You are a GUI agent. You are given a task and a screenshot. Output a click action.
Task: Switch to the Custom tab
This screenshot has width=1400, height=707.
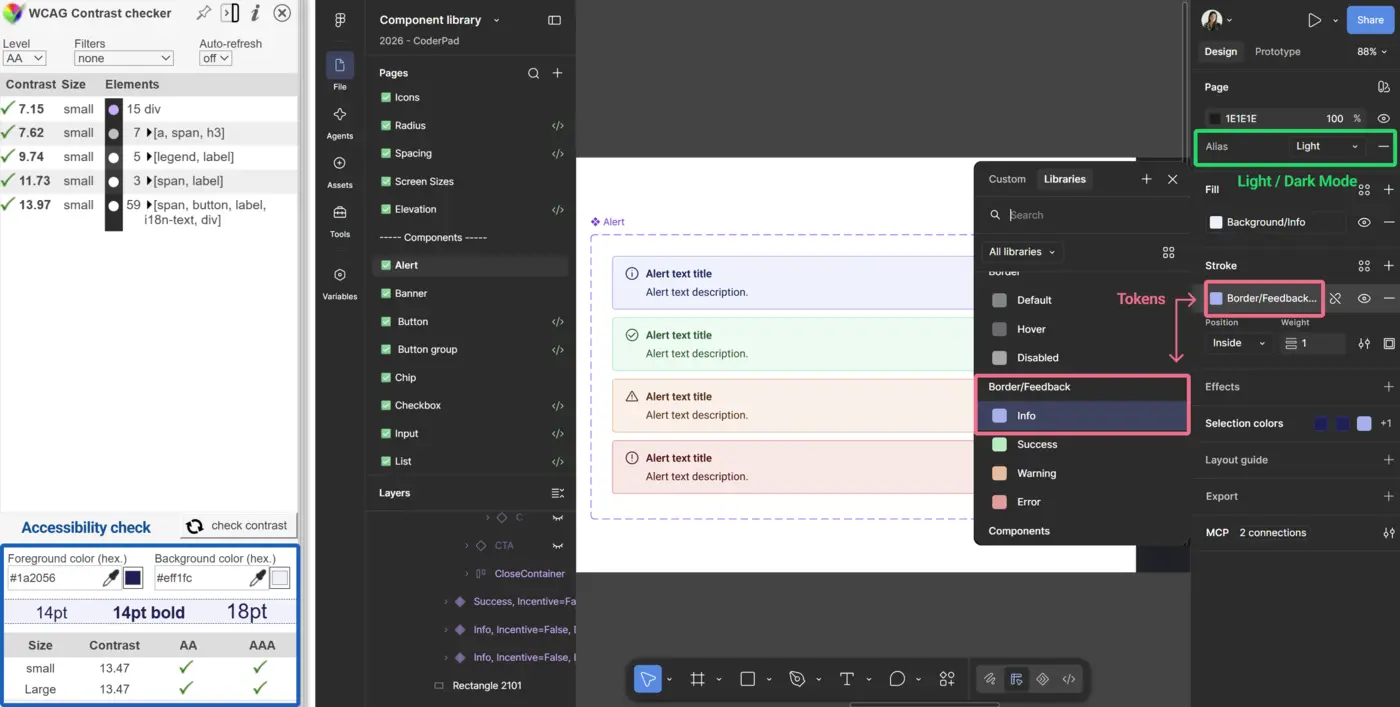pos(1007,179)
